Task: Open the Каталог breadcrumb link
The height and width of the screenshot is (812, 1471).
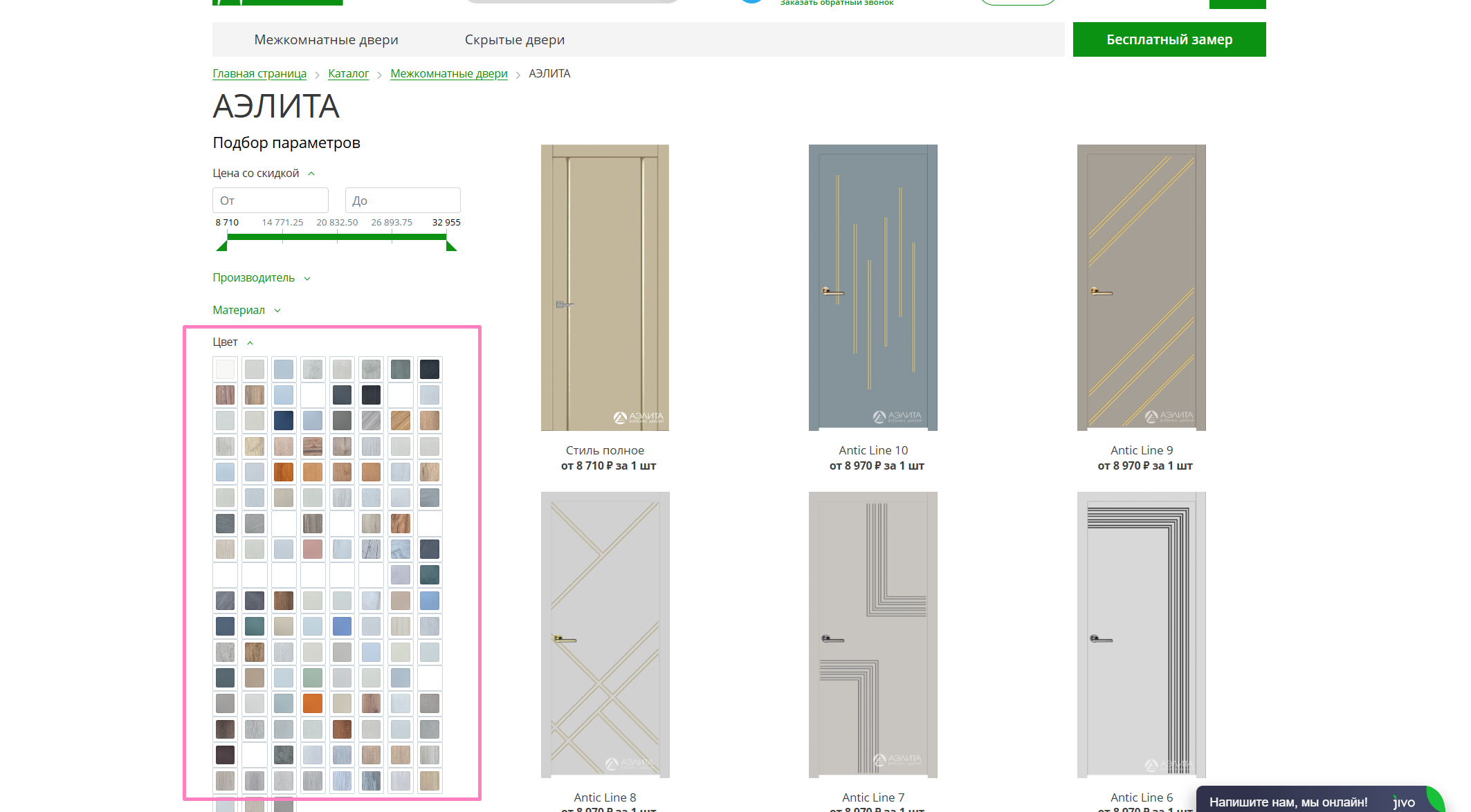Action: 348,73
